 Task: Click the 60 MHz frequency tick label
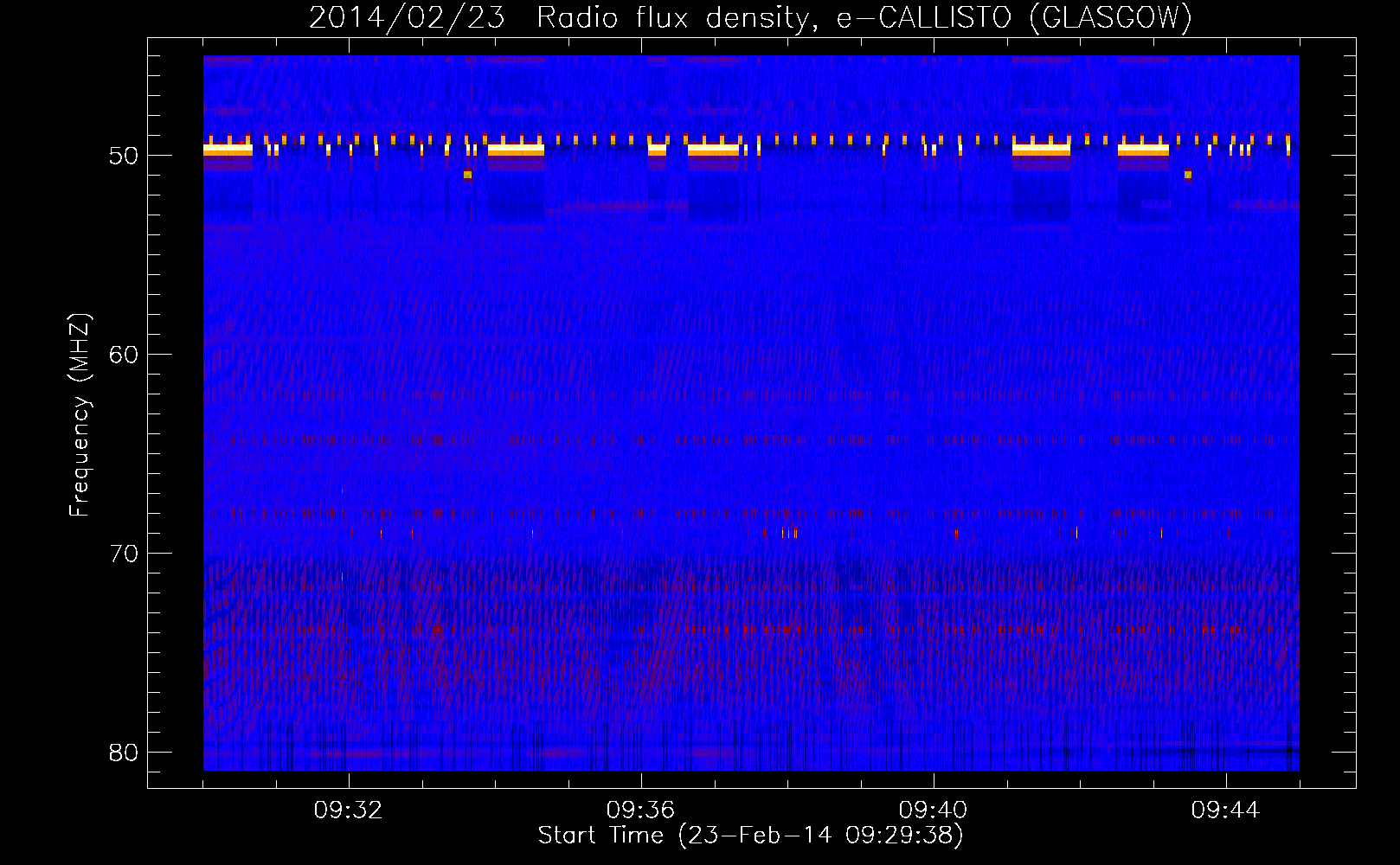pyautogui.click(x=123, y=355)
